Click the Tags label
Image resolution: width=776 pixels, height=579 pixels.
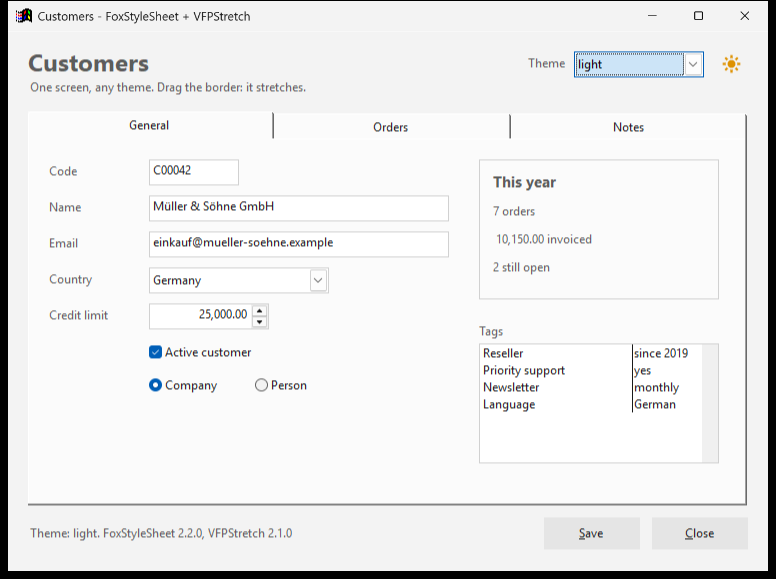491,332
